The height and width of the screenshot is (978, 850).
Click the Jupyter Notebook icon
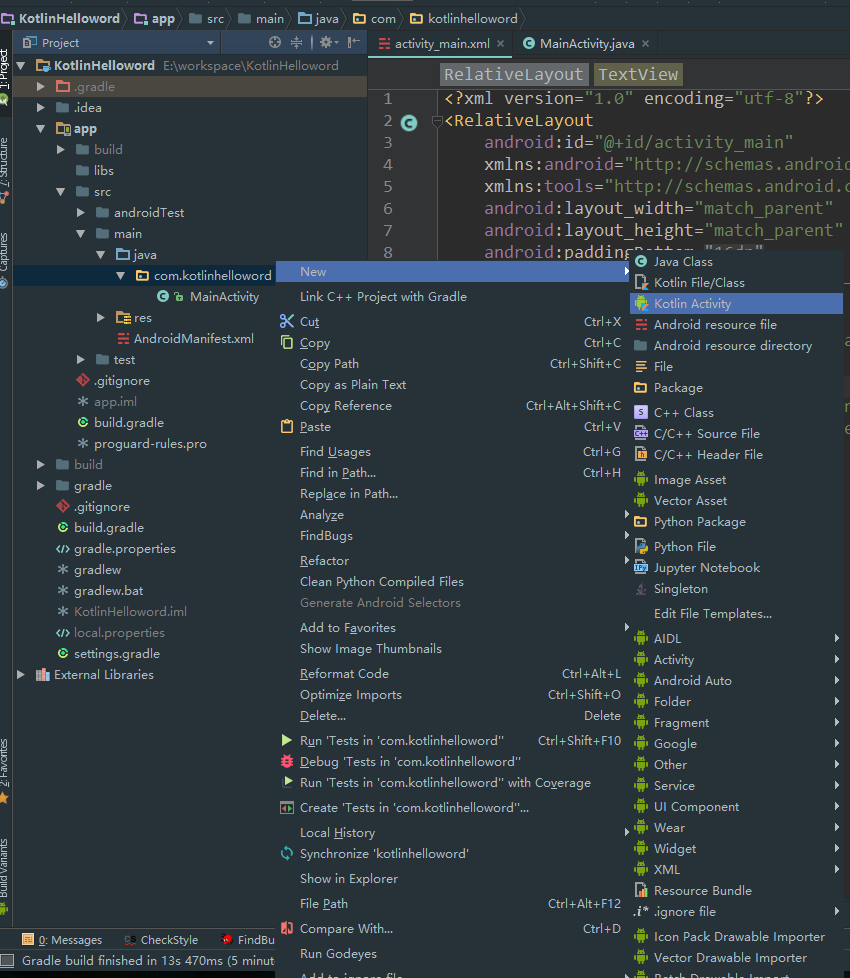pos(640,568)
